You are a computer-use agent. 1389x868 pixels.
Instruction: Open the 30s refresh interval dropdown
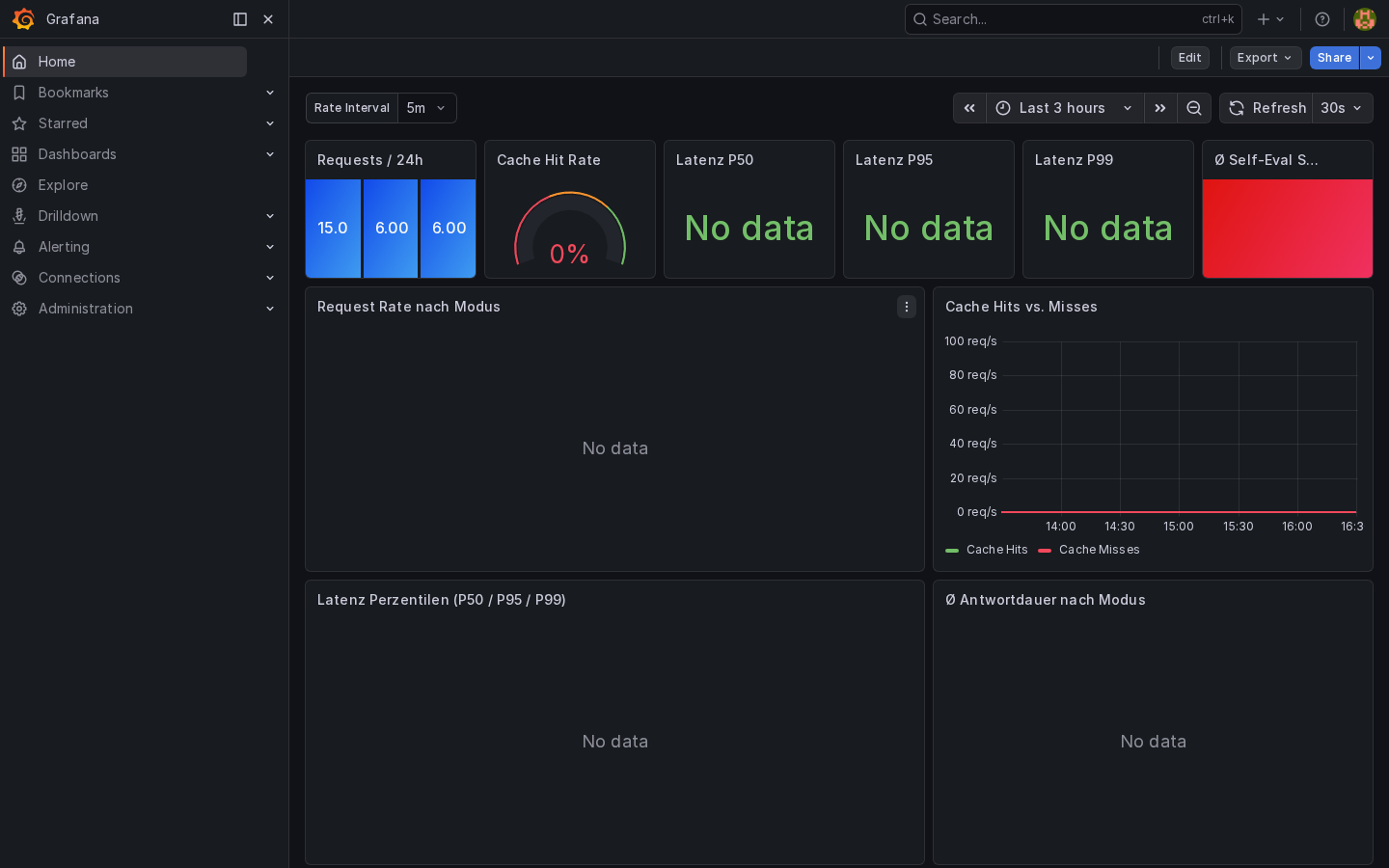(1342, 108)
